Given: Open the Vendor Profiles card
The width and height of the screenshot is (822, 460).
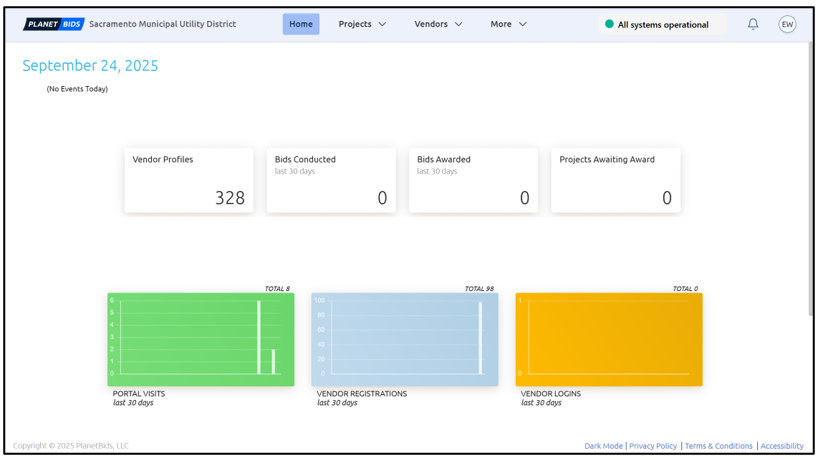Looking at the screenshot, I should click(189, 180).
